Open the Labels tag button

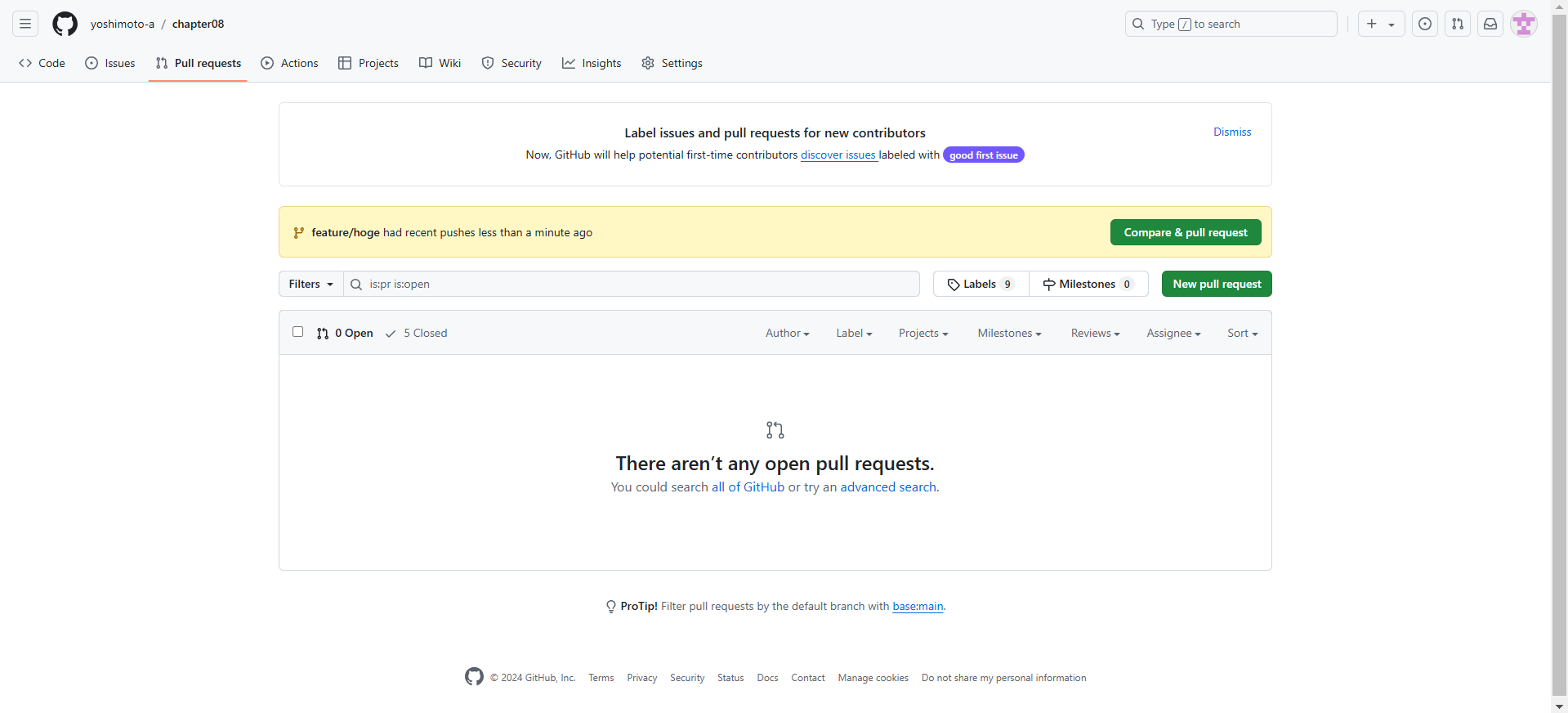click(x=981, y=284)
